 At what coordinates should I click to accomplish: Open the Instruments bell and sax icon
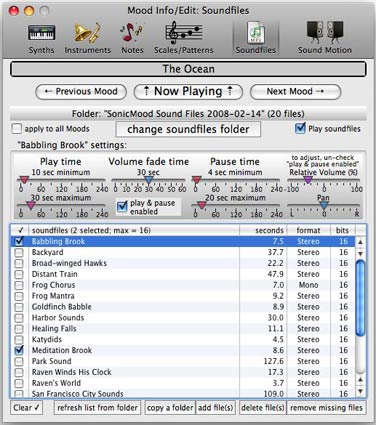pyautogui.click(x=87, y=32)
